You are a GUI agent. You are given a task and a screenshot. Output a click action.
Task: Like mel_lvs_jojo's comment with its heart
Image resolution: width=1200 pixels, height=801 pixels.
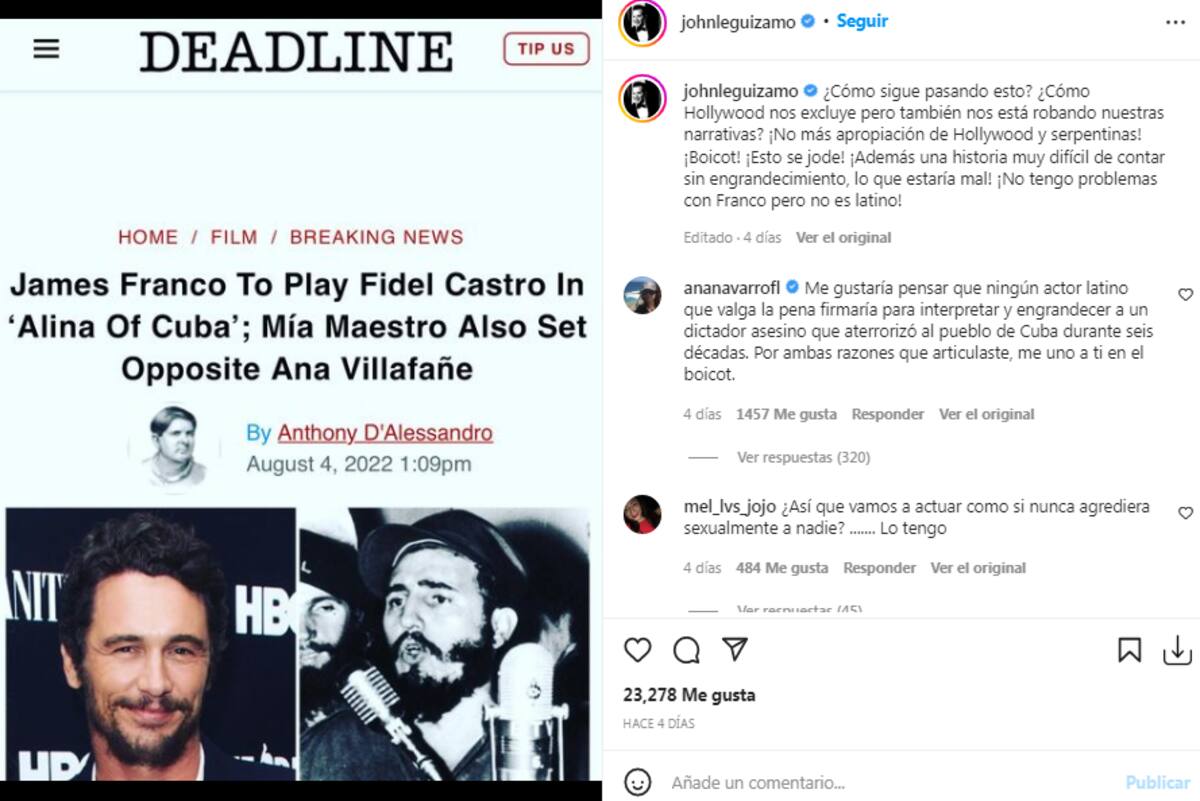click(x=1186, y=513)
